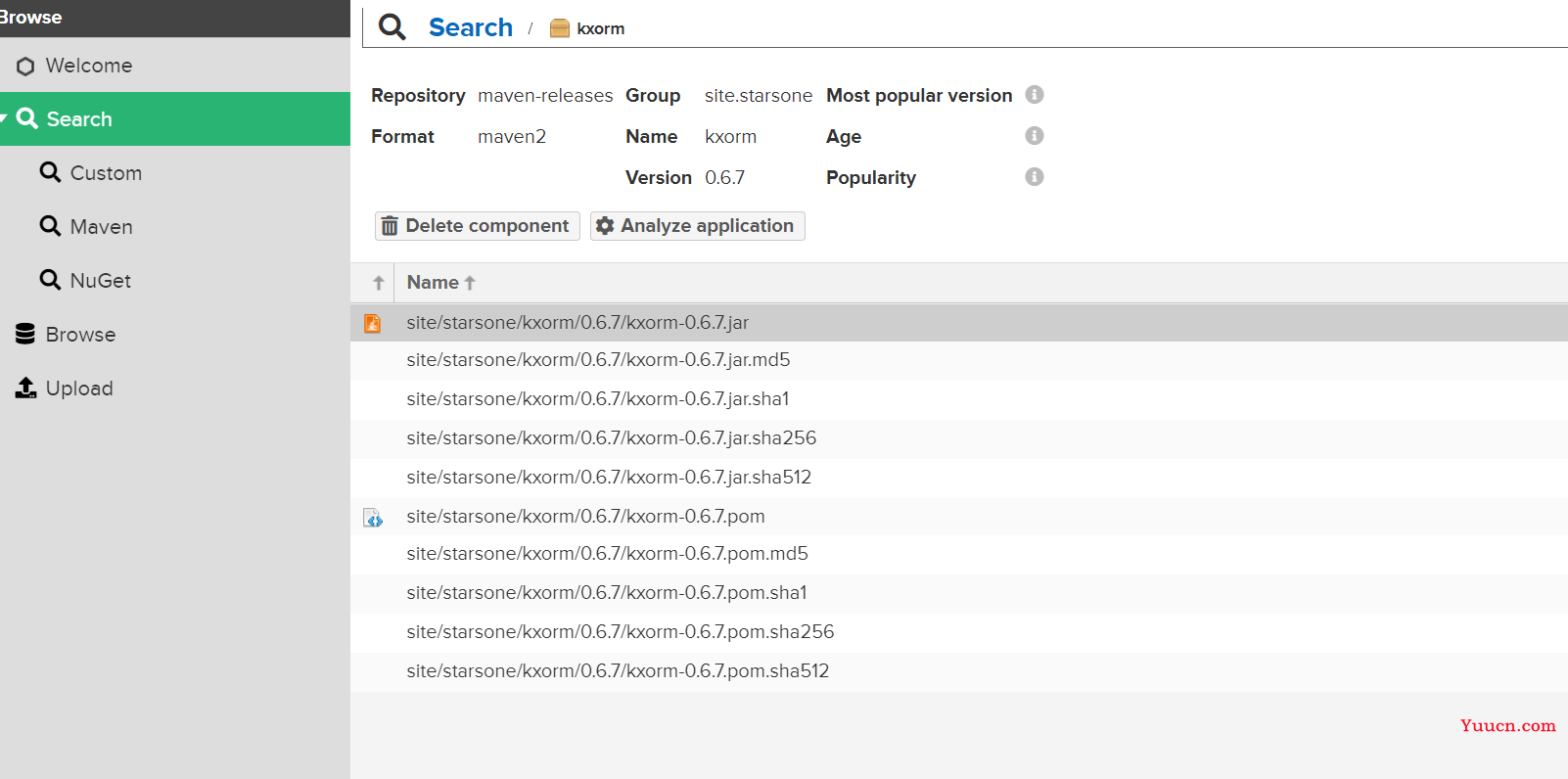Viewport: 1568px width, 779px height.
Task: Click the large breadcrumb magnifier icon
Action: (x=392, y=27)
